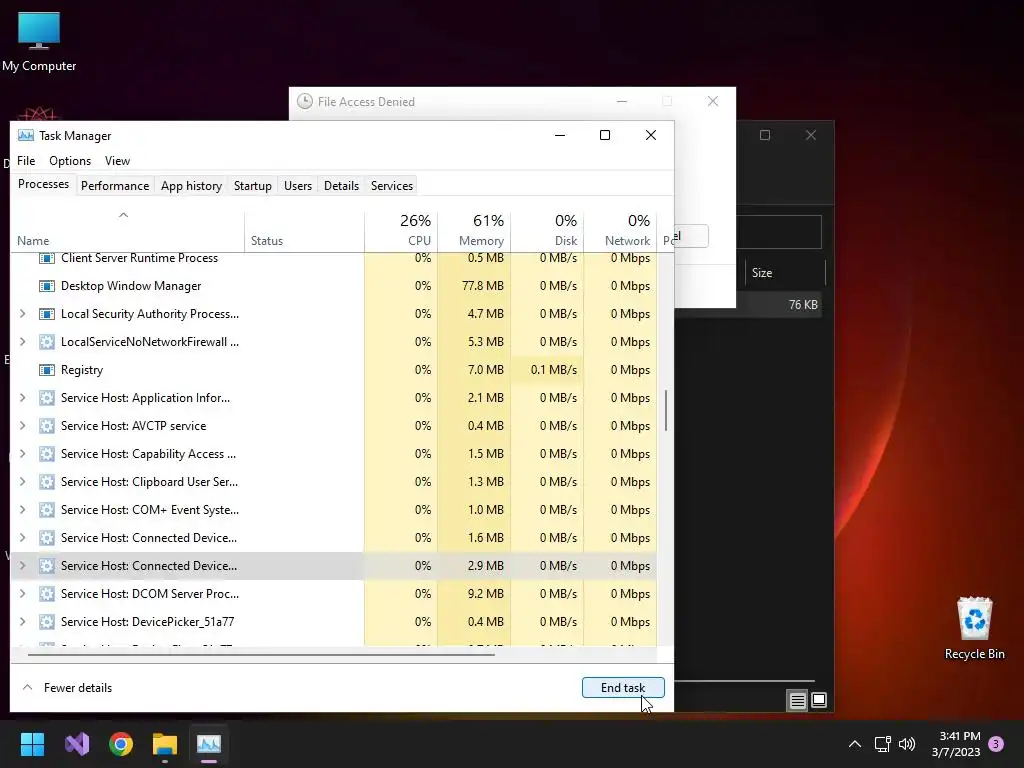
Task: Select the My Computer desktop icon
Action: coord(39,41)
